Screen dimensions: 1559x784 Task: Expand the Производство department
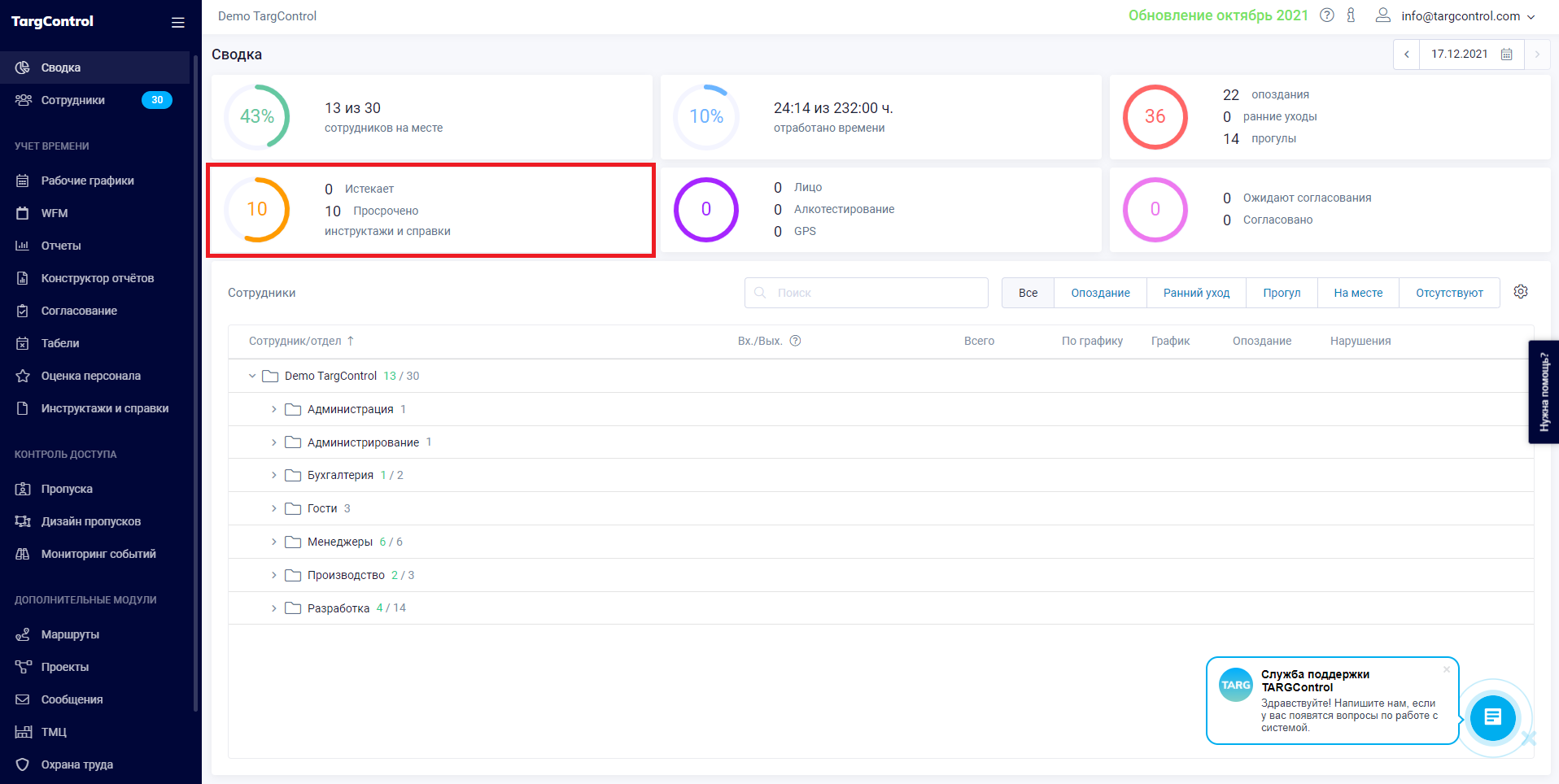[x=274, y=575]
